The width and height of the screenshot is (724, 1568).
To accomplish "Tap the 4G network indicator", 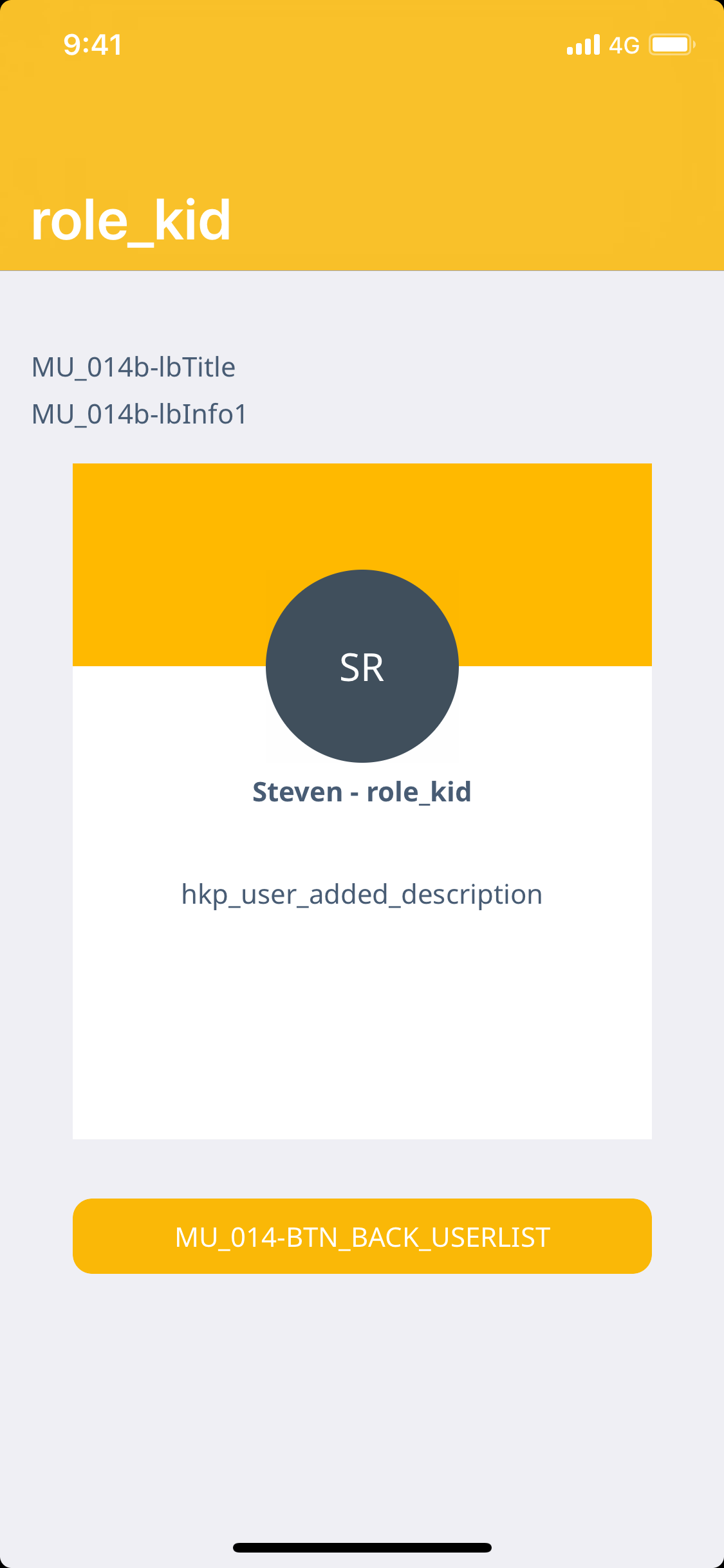I will [x=624, y=45].
